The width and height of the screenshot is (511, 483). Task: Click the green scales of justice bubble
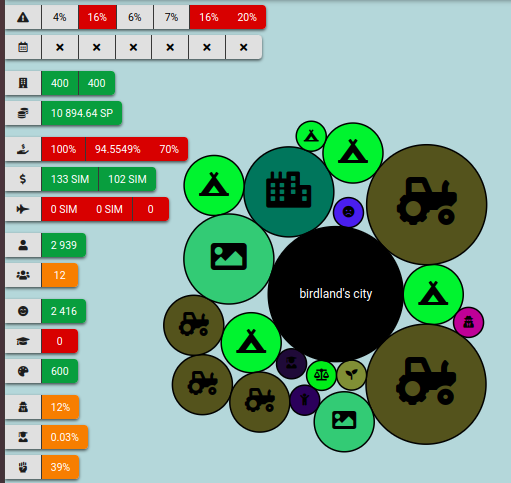click(x=321, y=375)
